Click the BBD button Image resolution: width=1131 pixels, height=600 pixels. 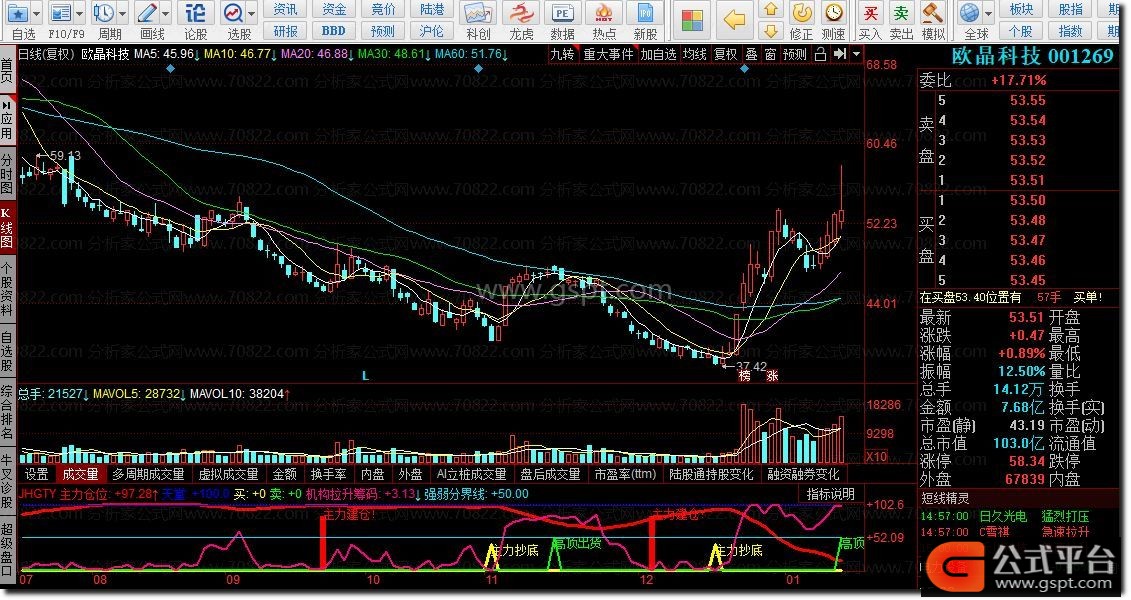[334, 31]
